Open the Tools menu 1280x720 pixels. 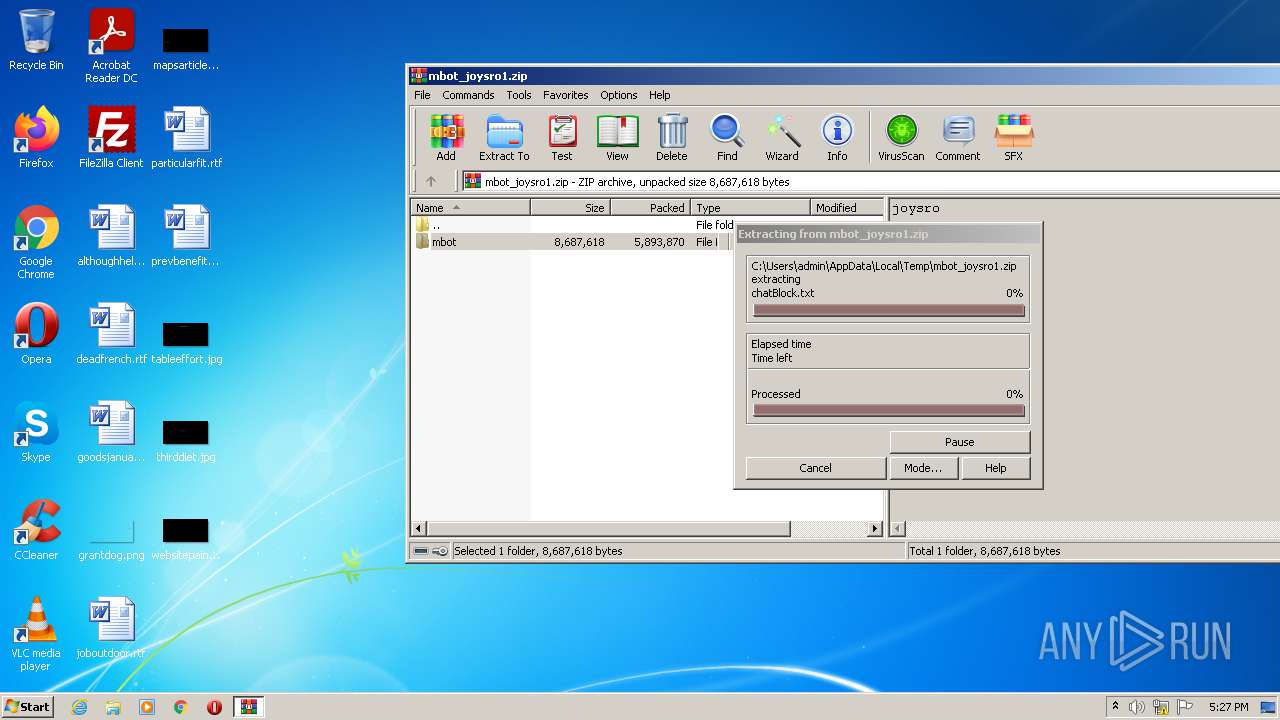click(x=519, y=95)
